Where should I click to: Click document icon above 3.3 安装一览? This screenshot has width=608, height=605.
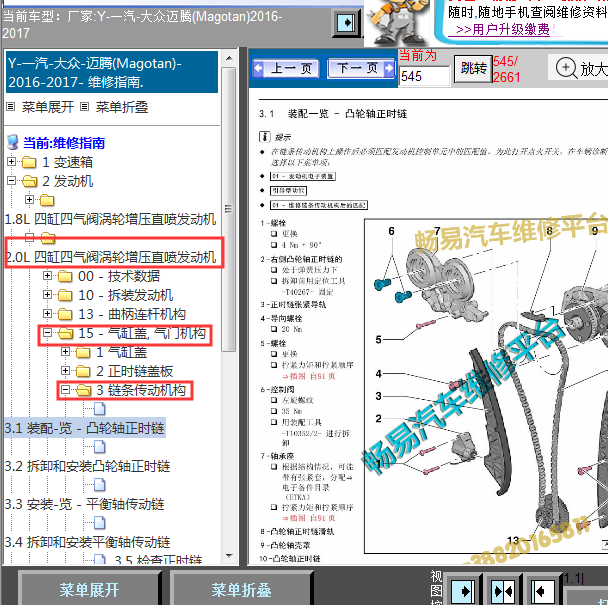coord(100,485)
